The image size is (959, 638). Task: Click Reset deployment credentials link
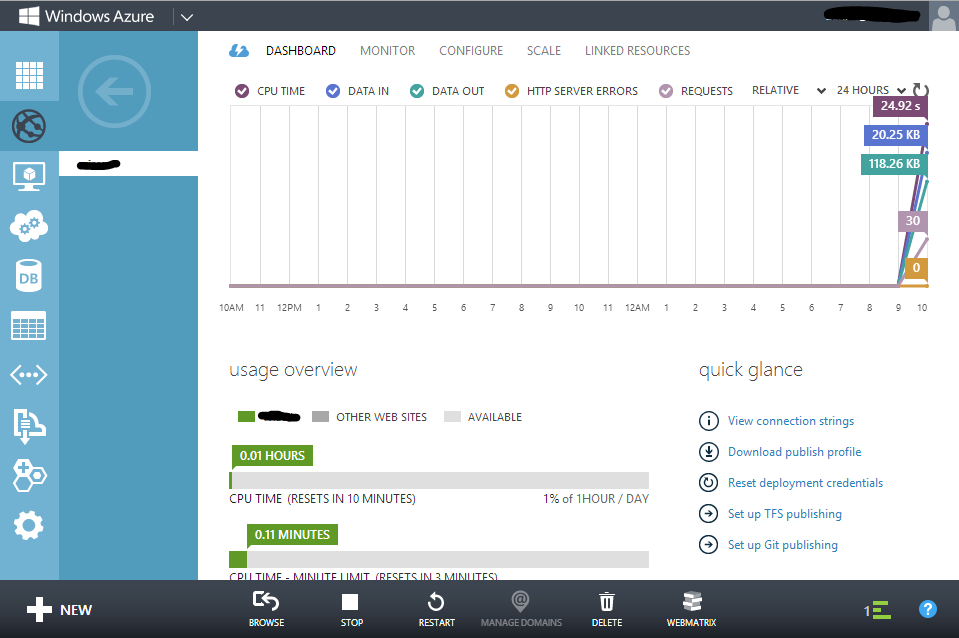pos(805,483)
